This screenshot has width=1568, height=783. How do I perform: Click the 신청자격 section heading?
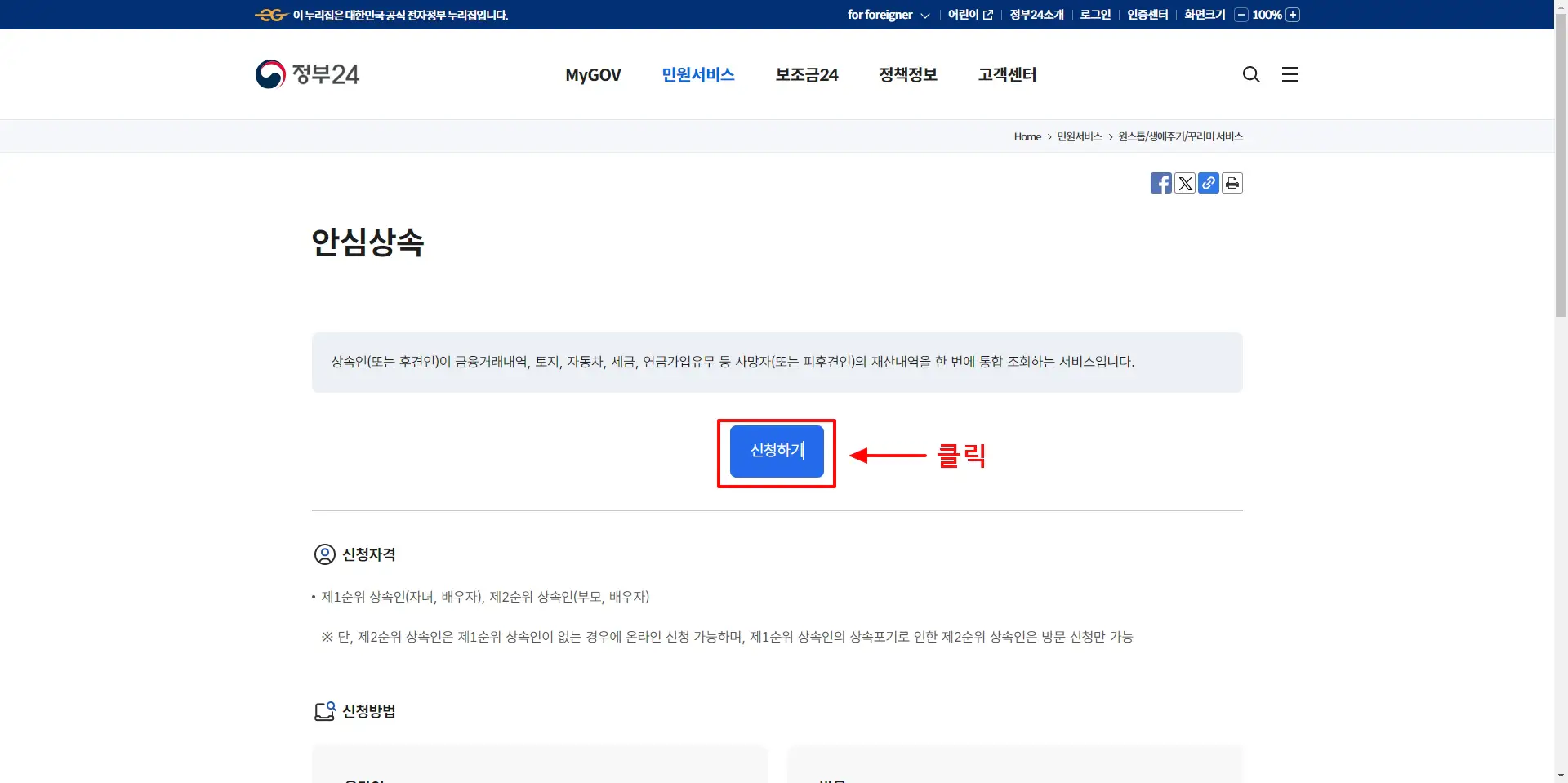pyautogui.click(x=369, y=554)
